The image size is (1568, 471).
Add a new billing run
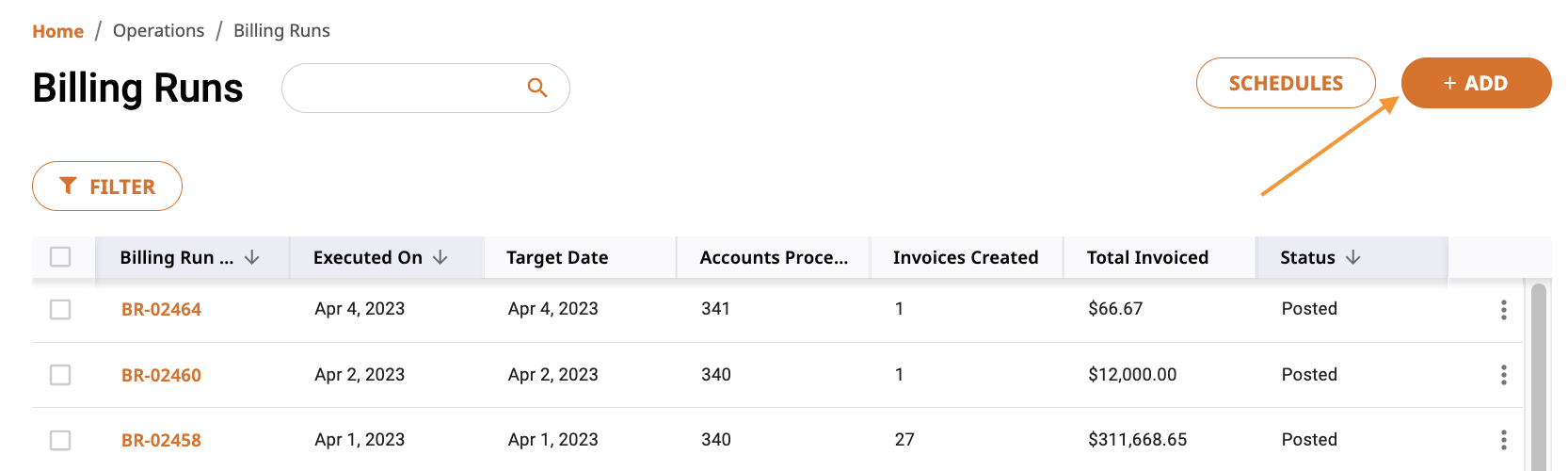[x=1476, y=83]
